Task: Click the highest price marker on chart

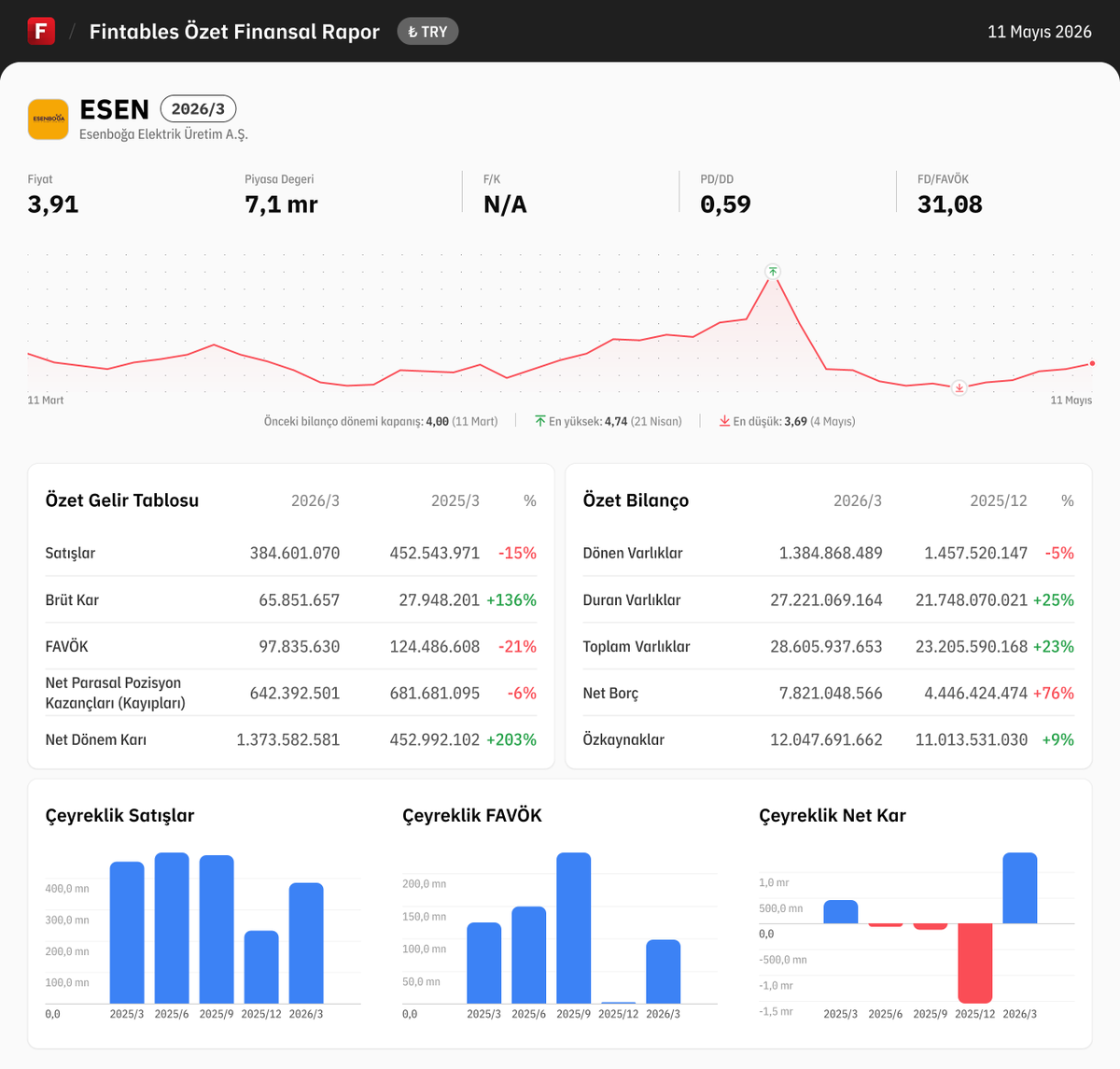Action: [x=773, y=272]
